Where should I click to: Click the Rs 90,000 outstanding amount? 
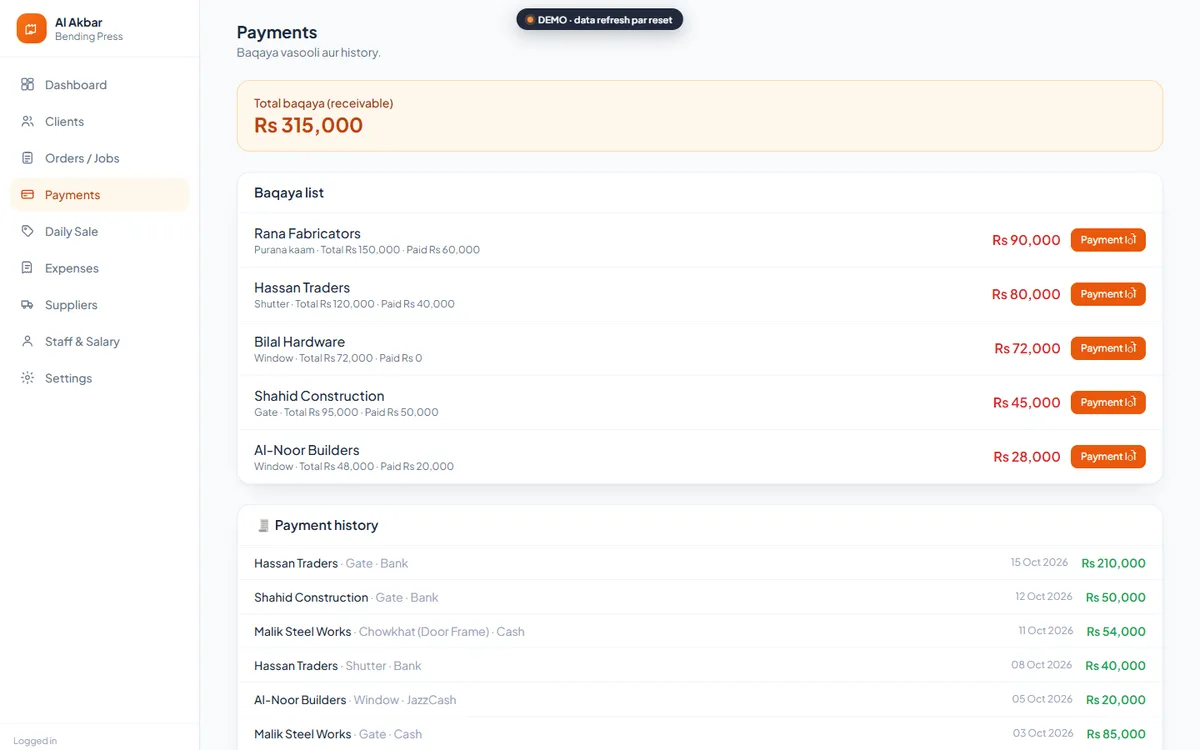(x=1026, y=240)
